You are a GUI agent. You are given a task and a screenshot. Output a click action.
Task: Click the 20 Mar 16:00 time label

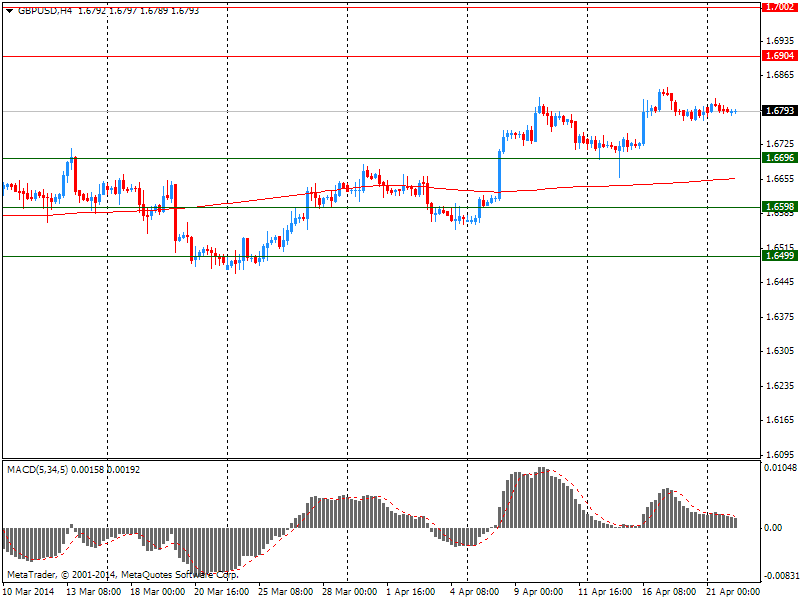221,592
